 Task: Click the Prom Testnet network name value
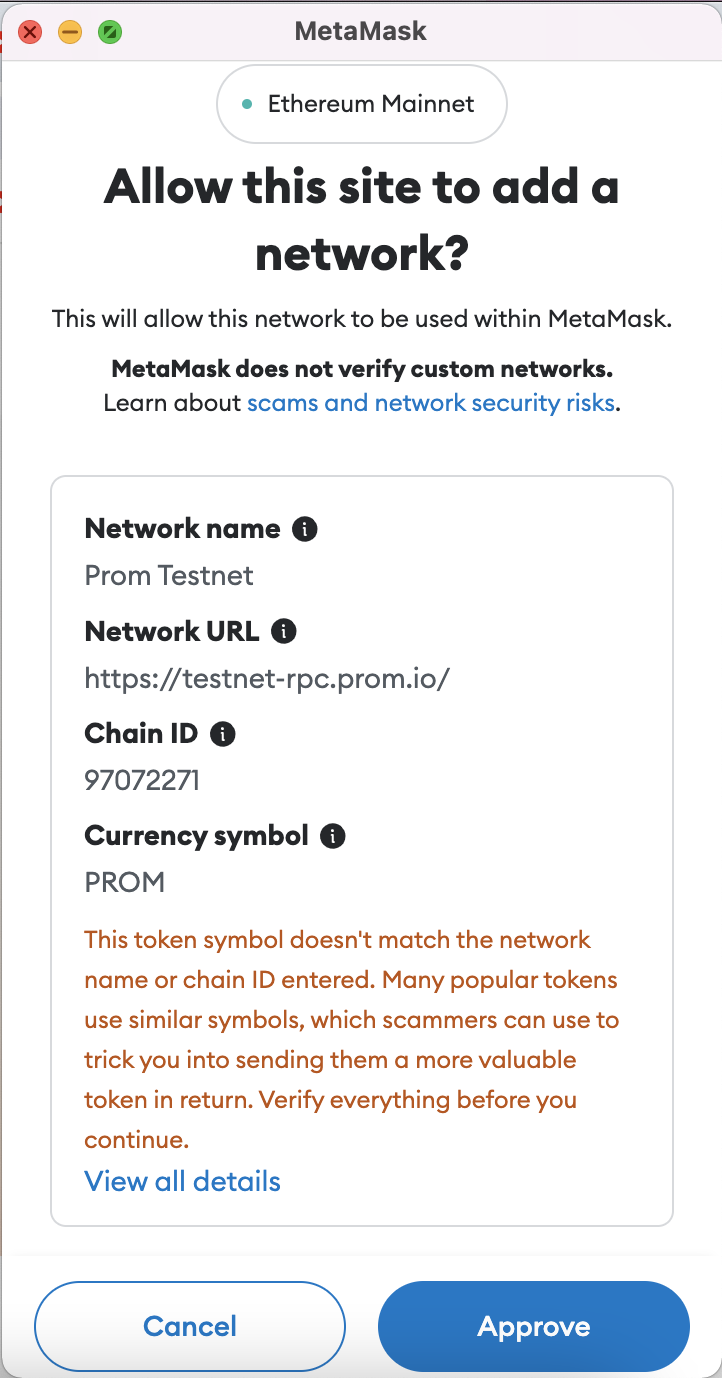point(169,576)
